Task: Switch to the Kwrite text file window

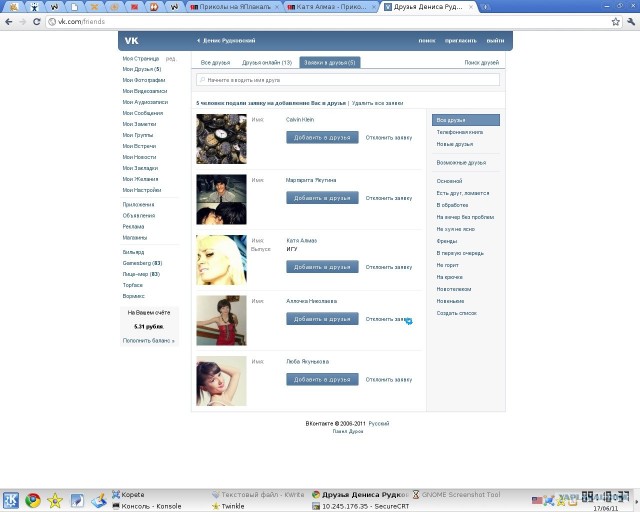Action: coord(258,494)
